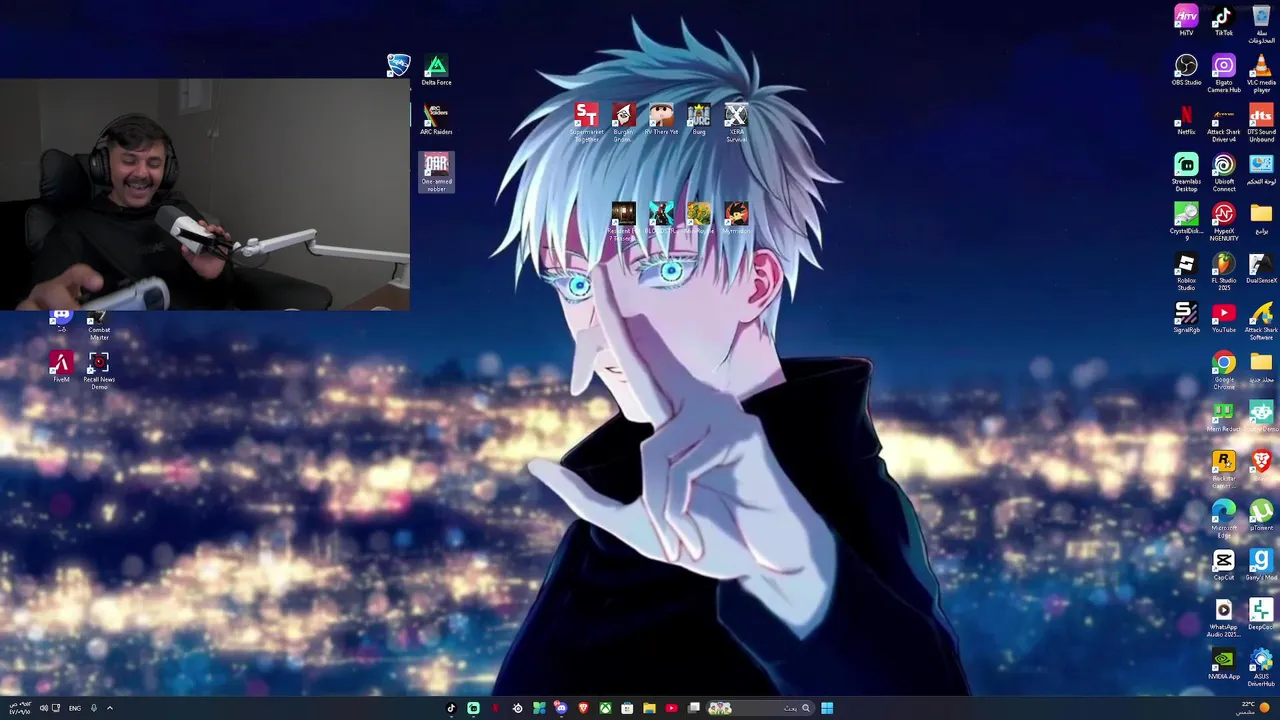The height and width of the screenshot is (720, 1280).
Task: Launch Rockstar Games Launcher shortcut
Action: point(1224,468)
